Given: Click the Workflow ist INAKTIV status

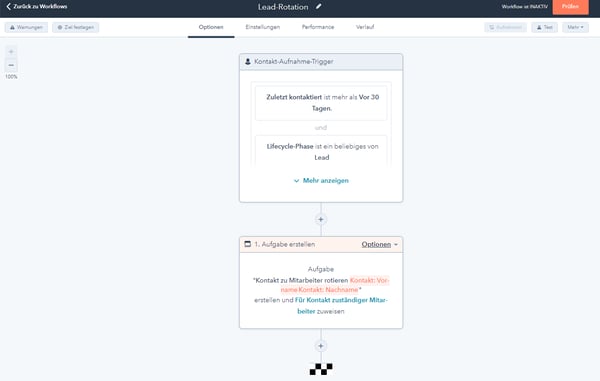Looking at the screenshot, I should [525, 7].
